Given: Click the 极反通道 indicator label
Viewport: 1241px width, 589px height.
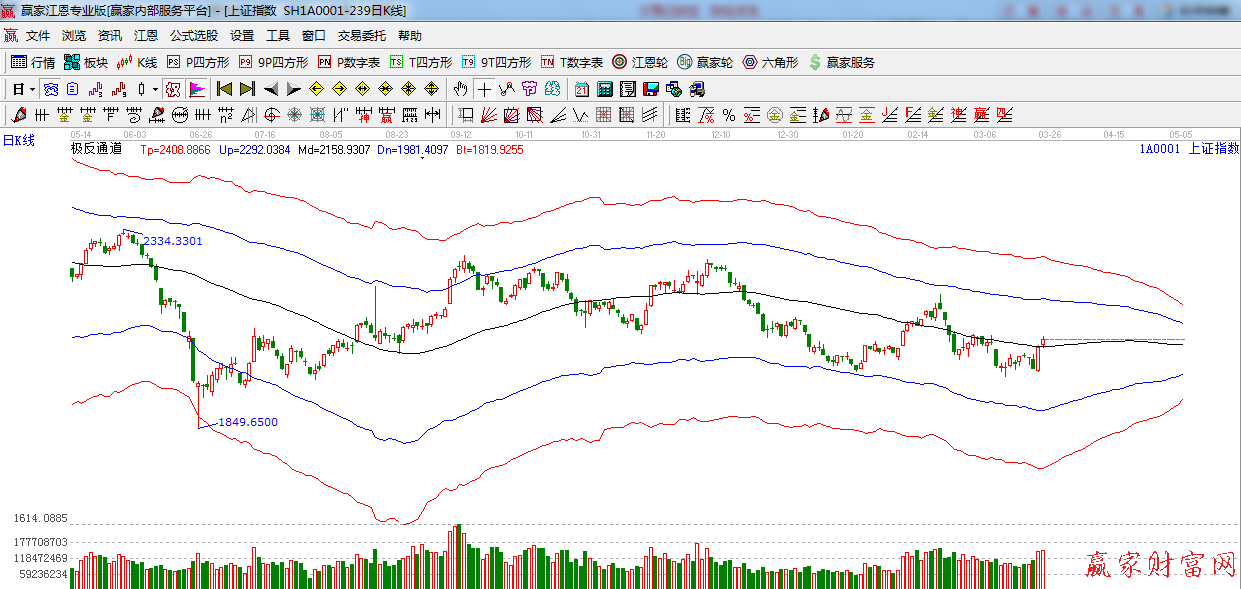Looking at the screenshot, I should (x=96, y=149).
